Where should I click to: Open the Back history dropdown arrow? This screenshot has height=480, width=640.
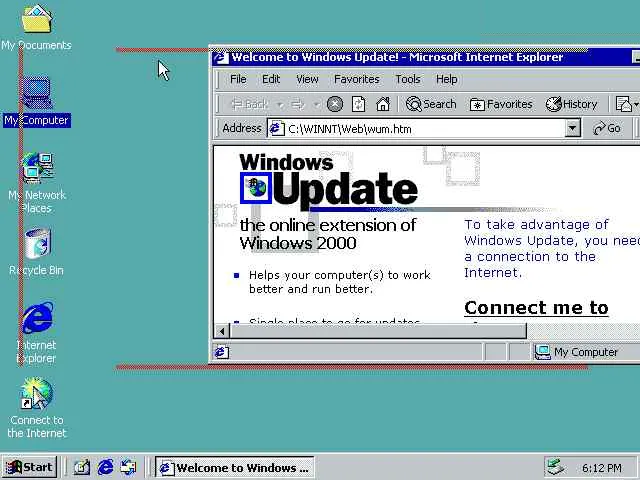(x=280, y=105)
